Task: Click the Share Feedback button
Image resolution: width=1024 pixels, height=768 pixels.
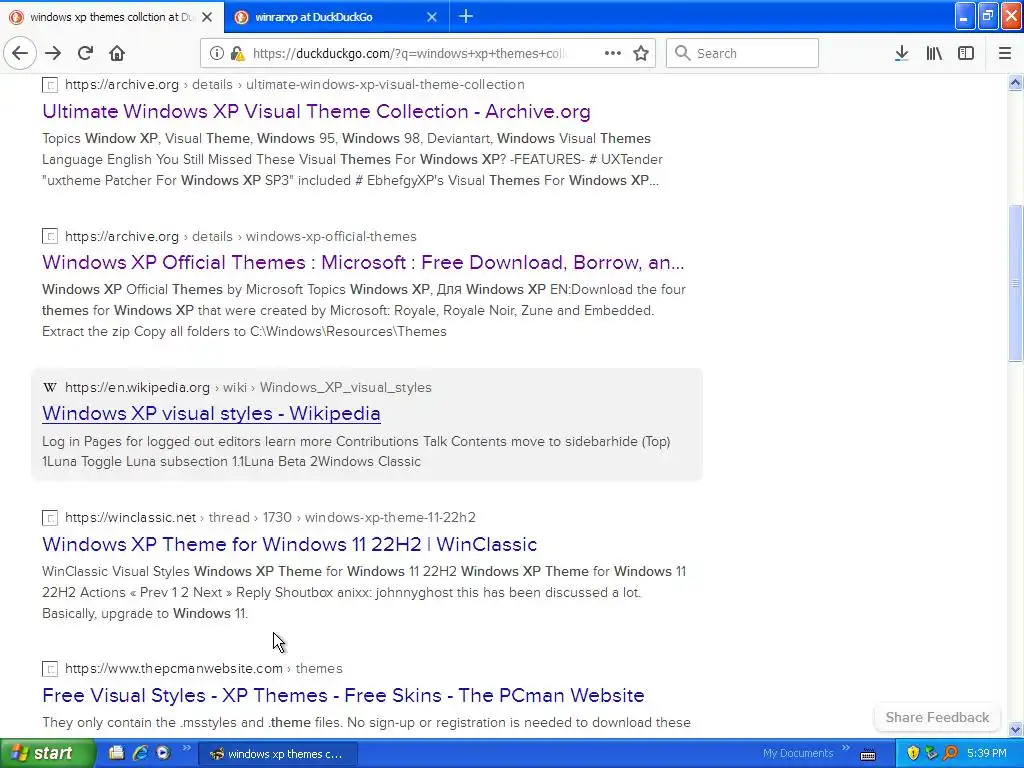Action: [x=937, y=717]
